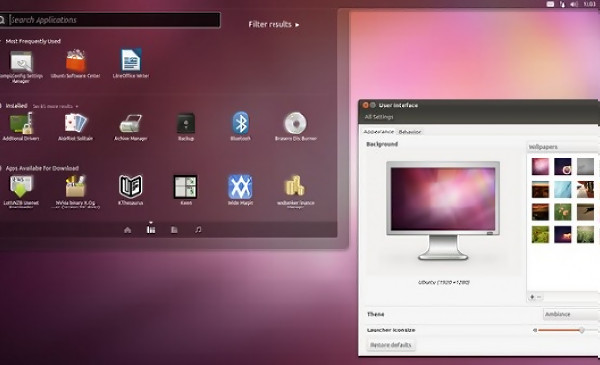Click the Apps Available For Download heading
The width and height of the screenshot is (600, 365).
click(42, 168)
